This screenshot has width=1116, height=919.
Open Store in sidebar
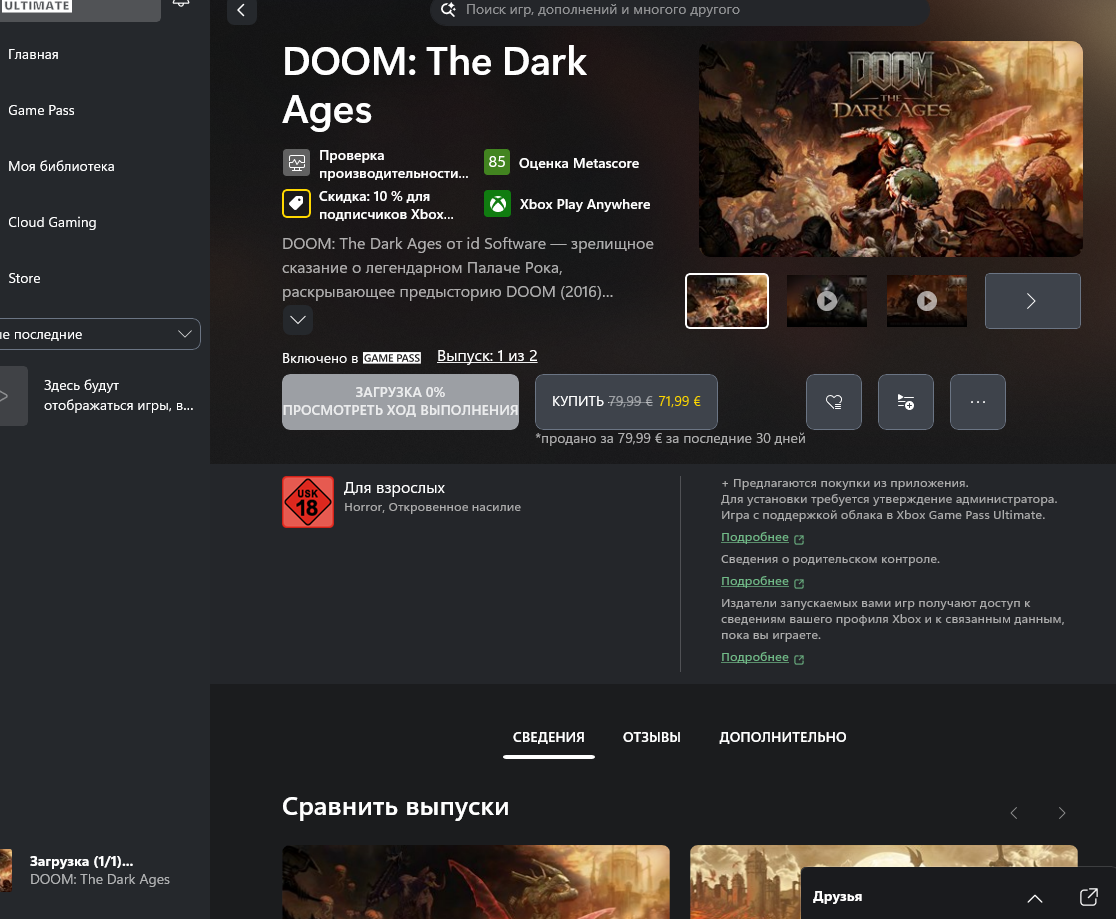(24, 278)
